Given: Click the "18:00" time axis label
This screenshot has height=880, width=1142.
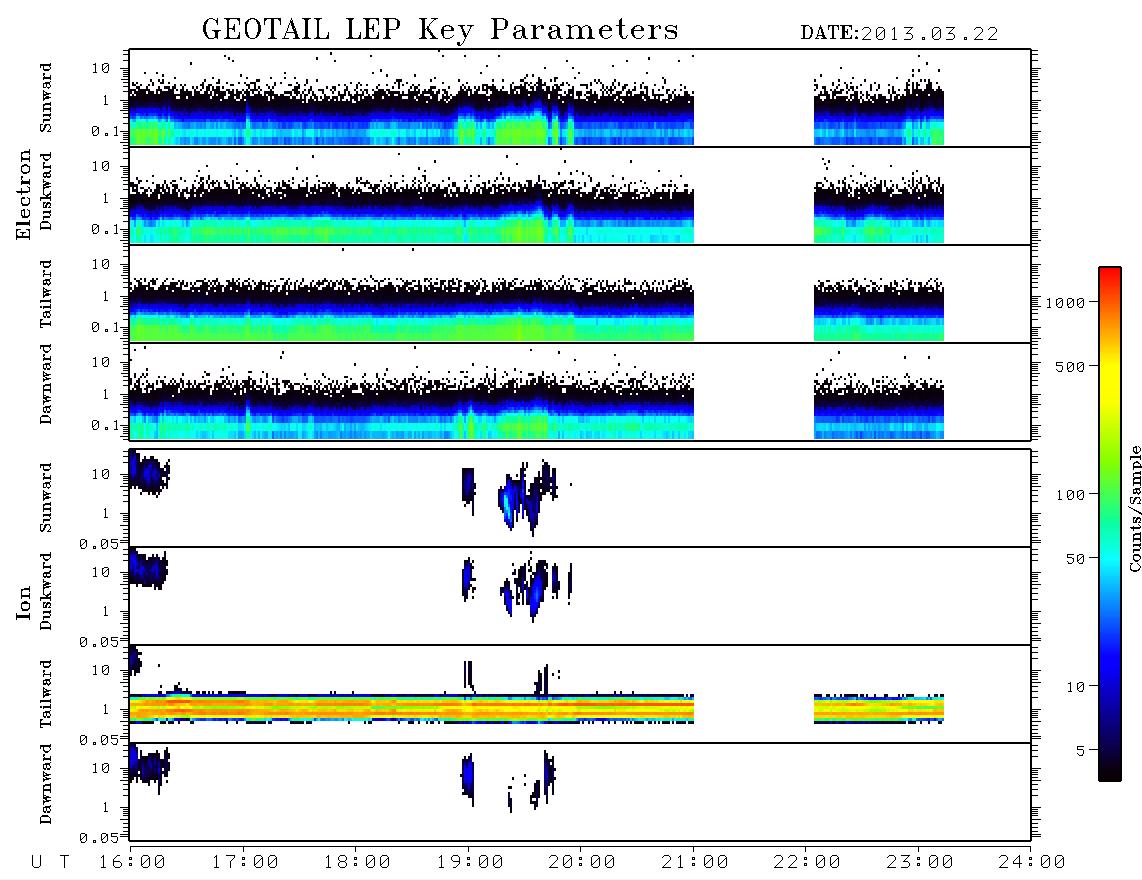Looking at the screenshot, I should click(357, 863).
